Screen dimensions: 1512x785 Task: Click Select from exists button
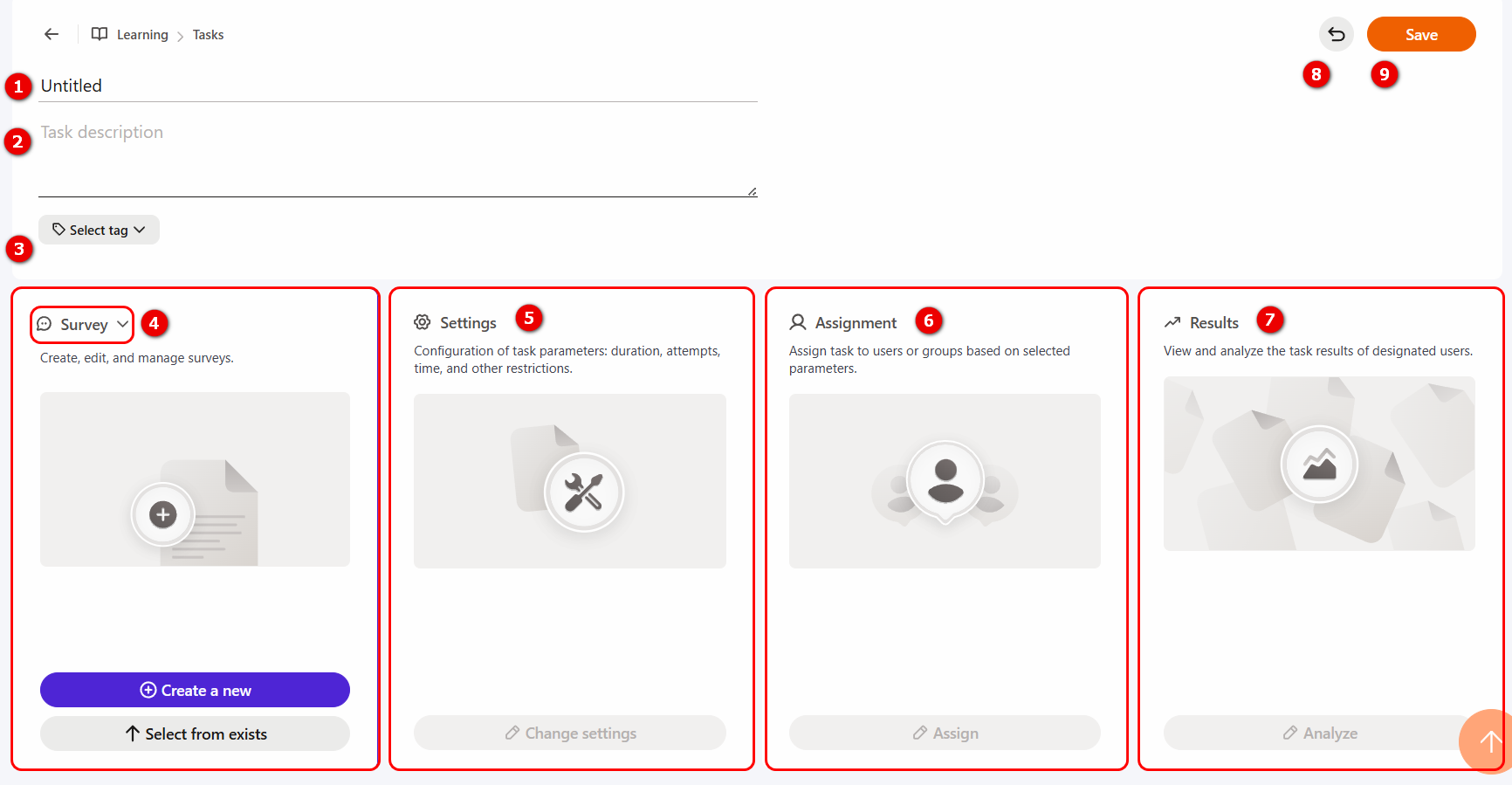195,733
